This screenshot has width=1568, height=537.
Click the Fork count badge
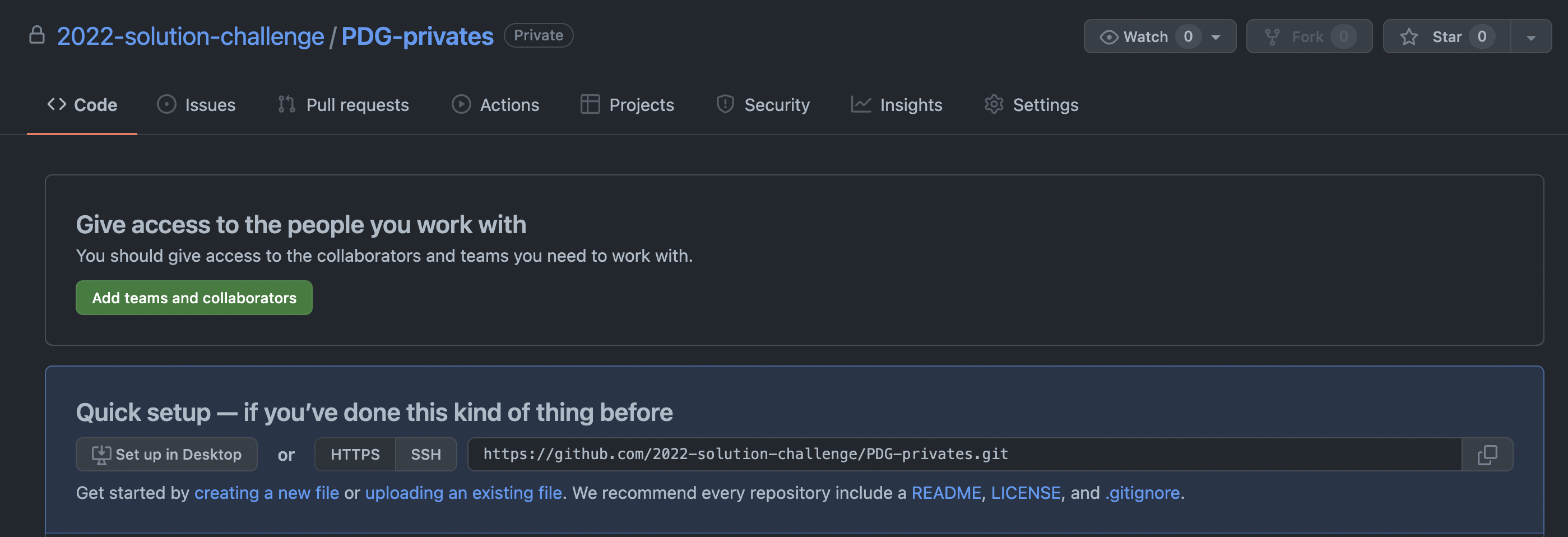pyautogui.click(x=1343, y=36)
